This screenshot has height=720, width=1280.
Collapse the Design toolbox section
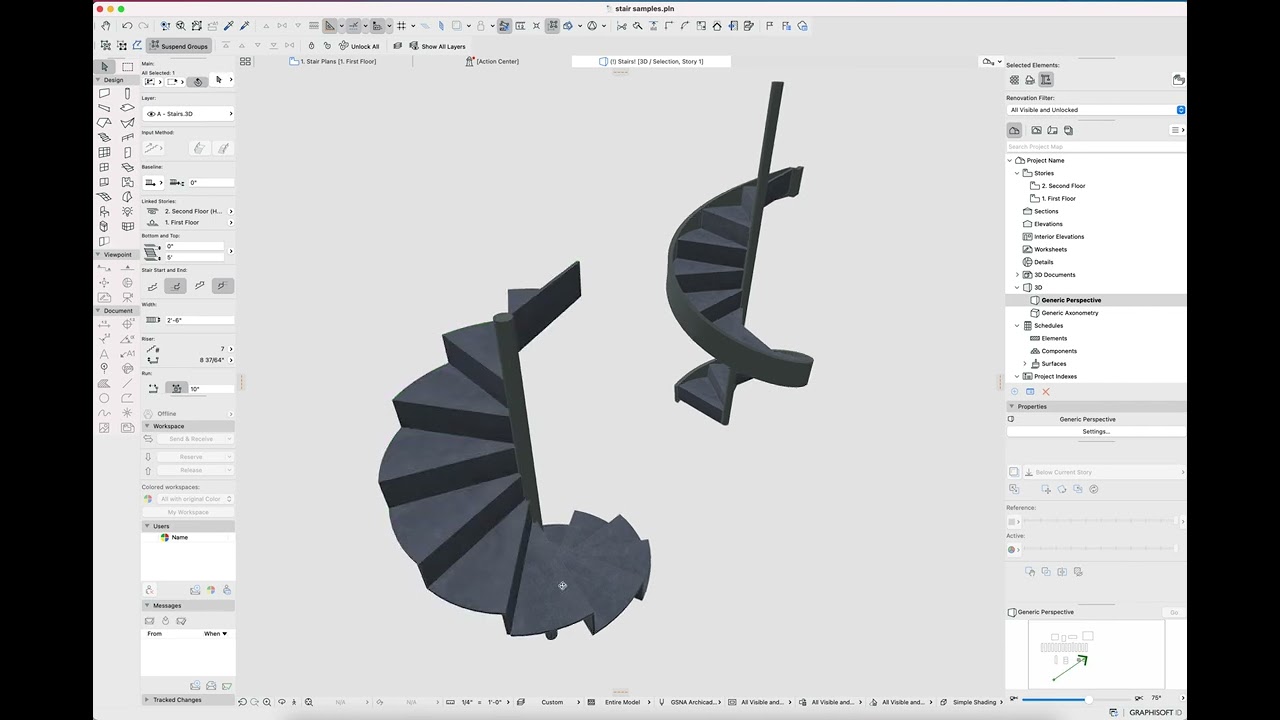(98, 80)
